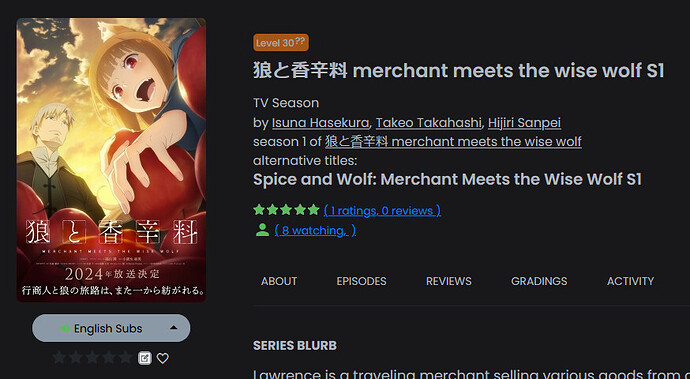690x379 pixels.
Task: Open the REVIEWS tab
Action: tap(448, 281)
